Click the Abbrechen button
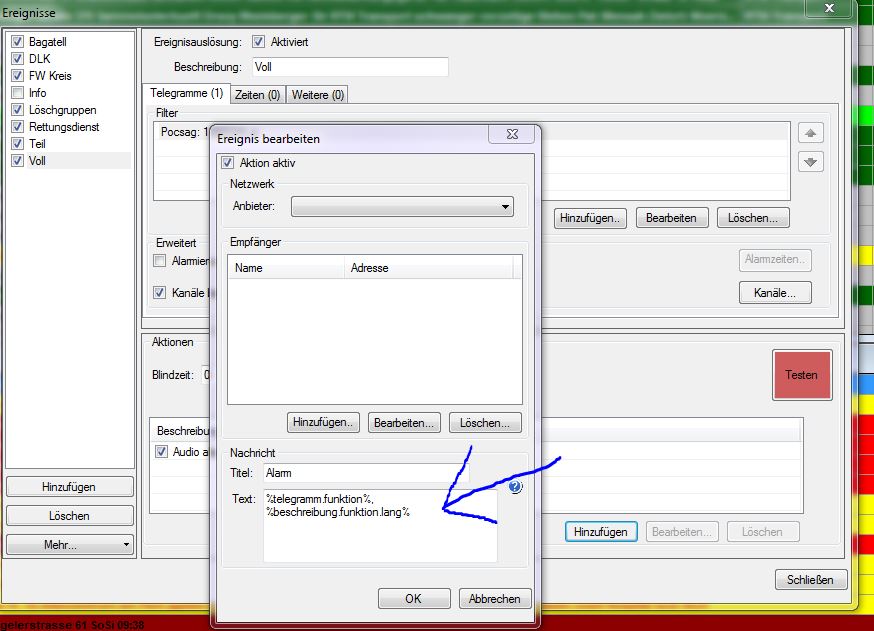Viewport: 874px width, 631px height. point(494,599)
